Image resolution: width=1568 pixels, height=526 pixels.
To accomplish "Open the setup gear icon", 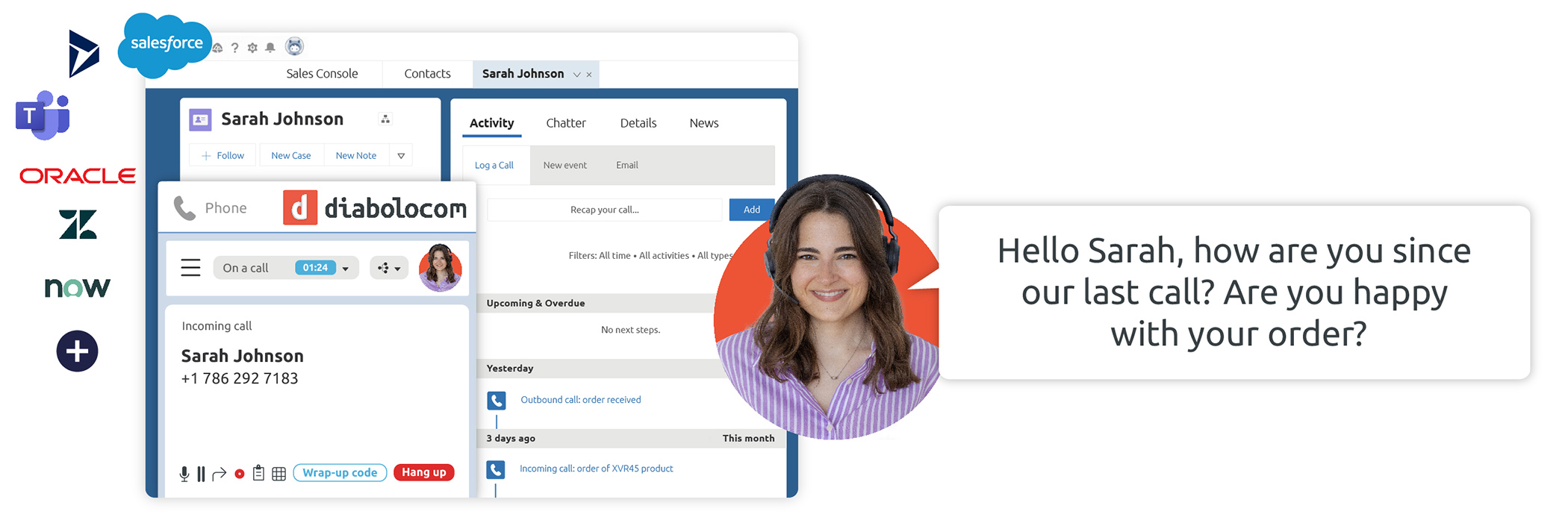I will [252, 48].
